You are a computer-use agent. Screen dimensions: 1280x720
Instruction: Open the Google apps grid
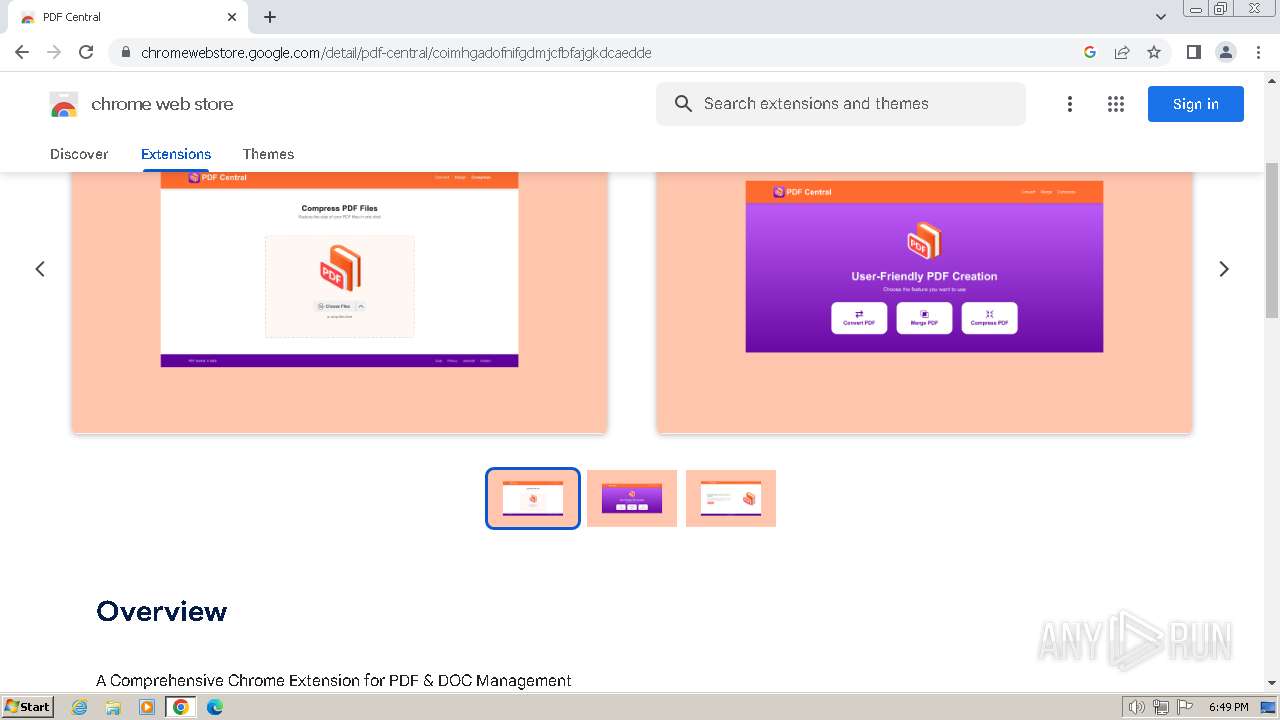click(1116, 104)
